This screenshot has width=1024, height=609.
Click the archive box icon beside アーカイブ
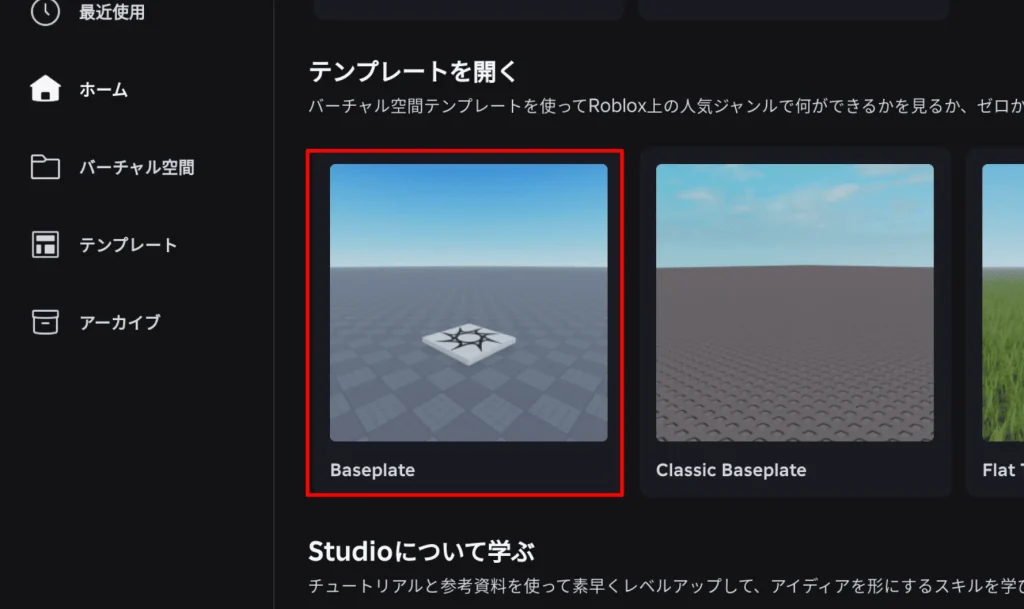[45, 322]
